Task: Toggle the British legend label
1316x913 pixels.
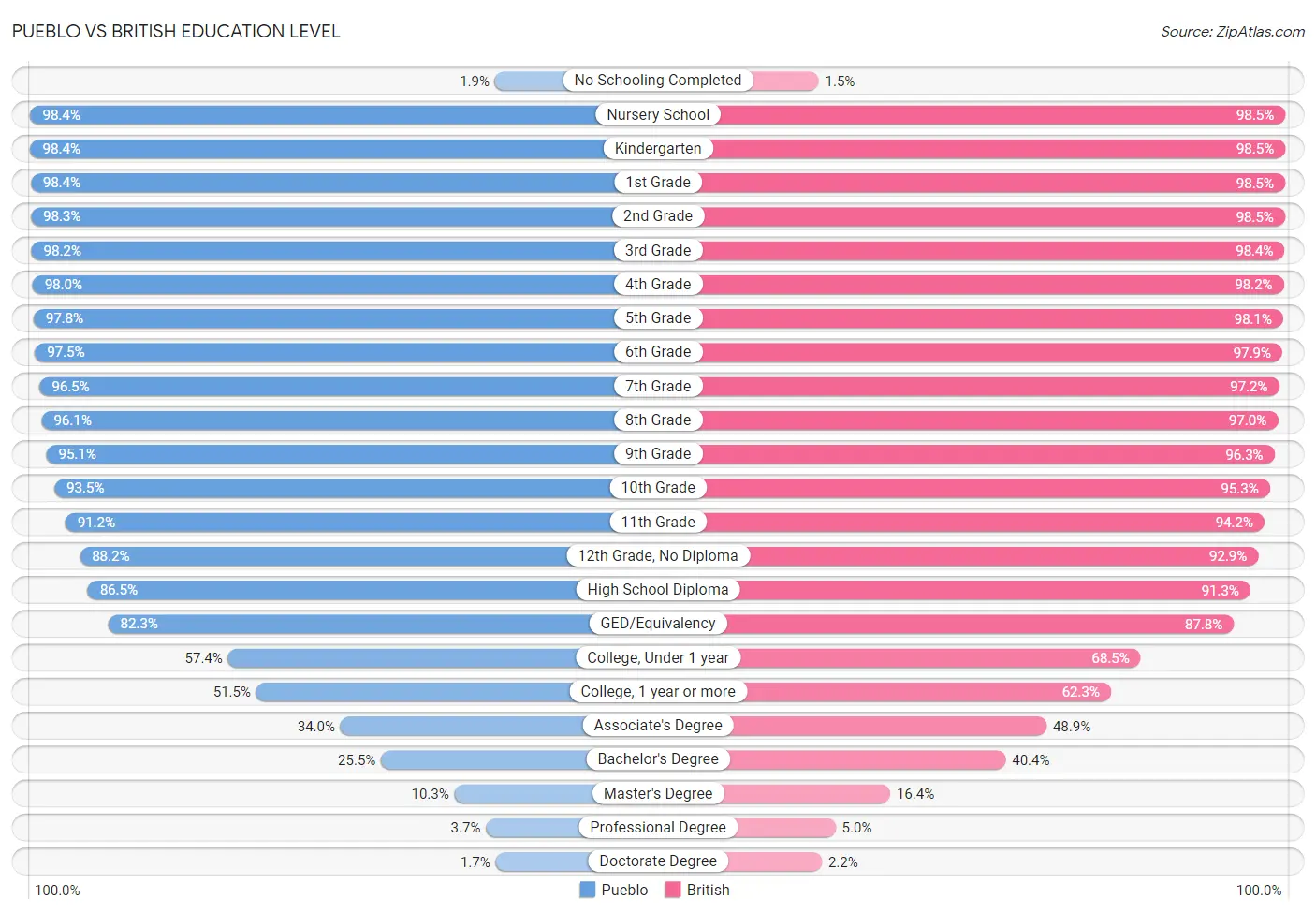Action: [x=708, y=890]
